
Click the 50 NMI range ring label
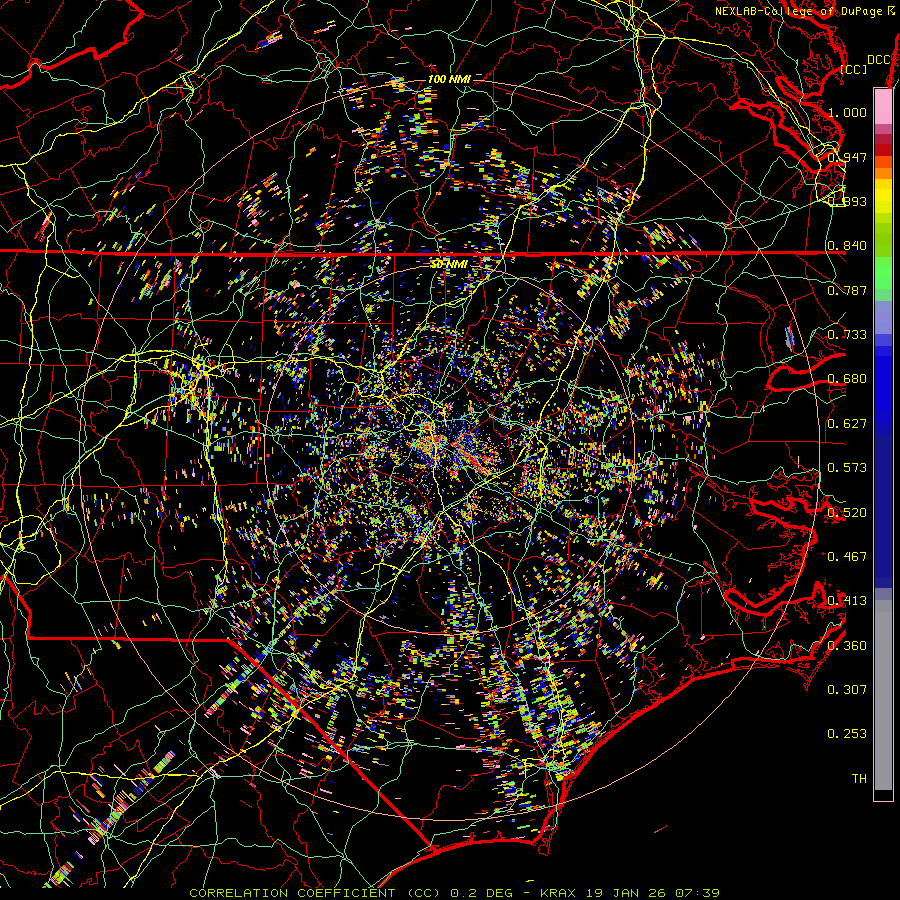pos(449,264)
